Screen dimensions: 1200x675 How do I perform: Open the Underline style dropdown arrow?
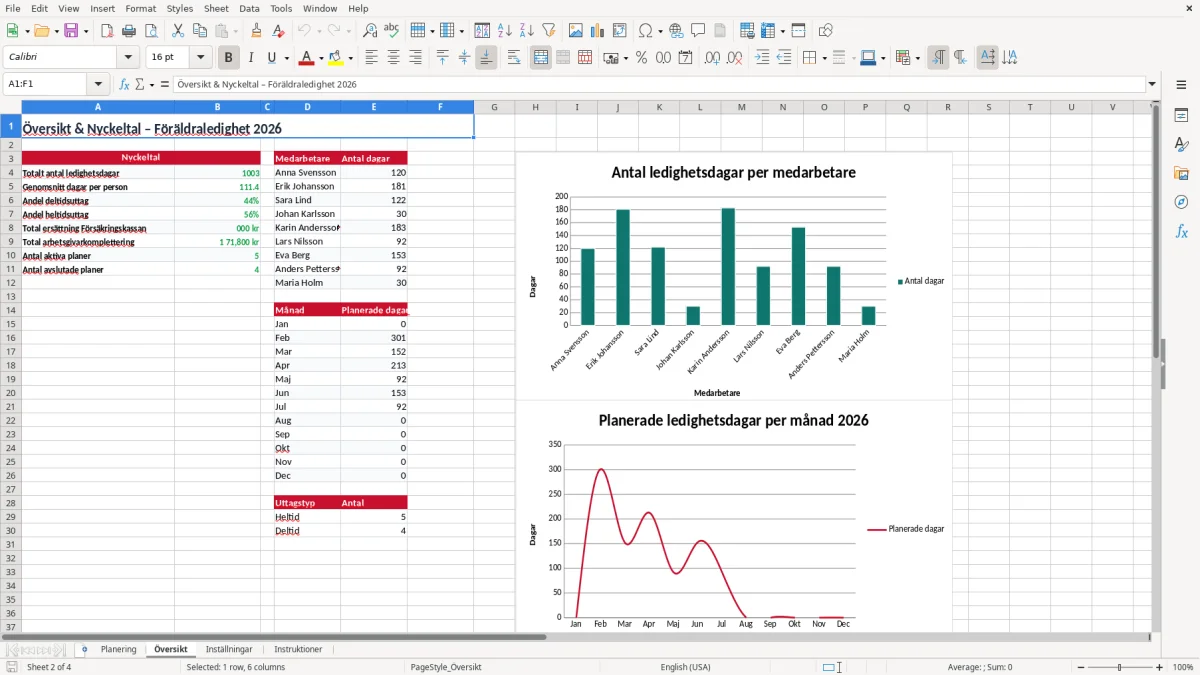[286, 58]
